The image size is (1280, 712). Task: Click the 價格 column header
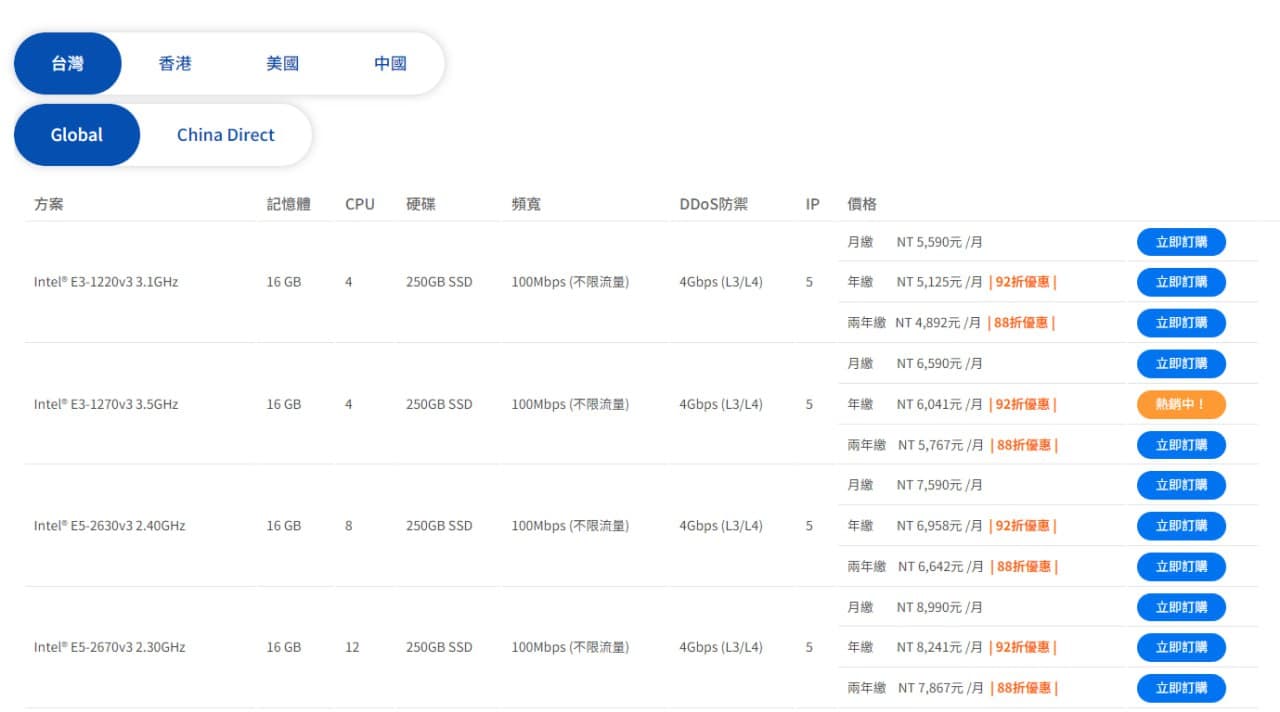(862, 204)
